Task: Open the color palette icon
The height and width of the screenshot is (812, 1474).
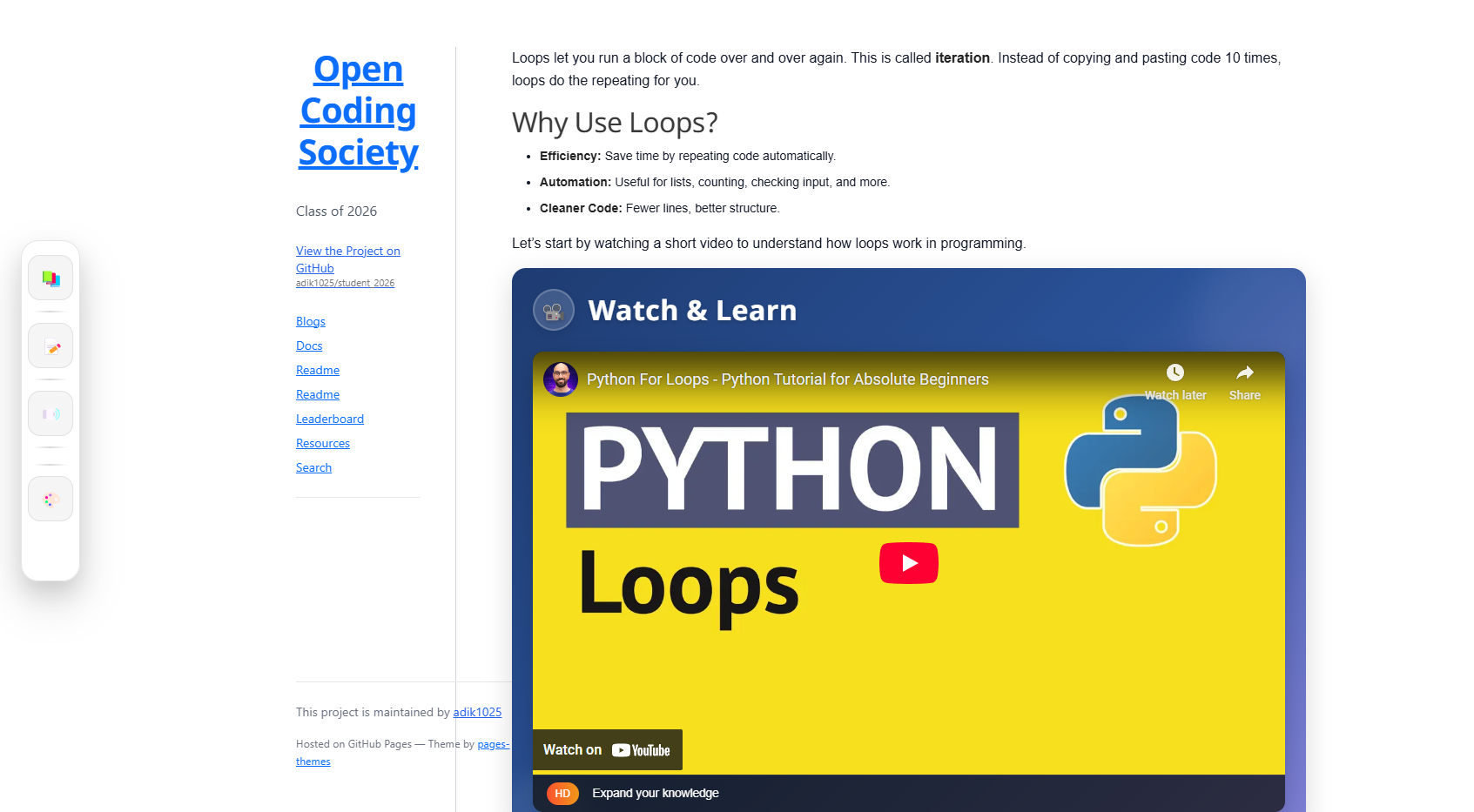Action: [50, 500]
